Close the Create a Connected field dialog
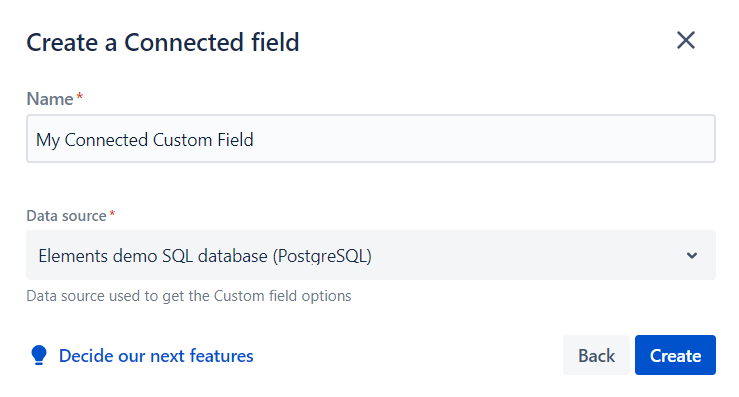The height and width of the screenshot is (397, 739). (686, 40)
